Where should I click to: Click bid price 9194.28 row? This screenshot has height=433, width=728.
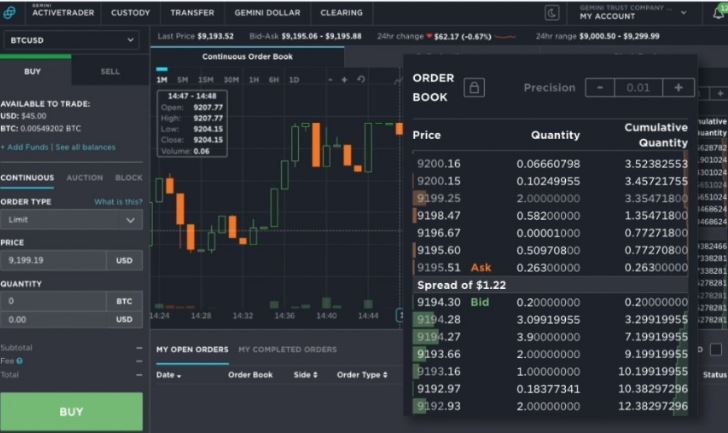(x=550, y=320)
